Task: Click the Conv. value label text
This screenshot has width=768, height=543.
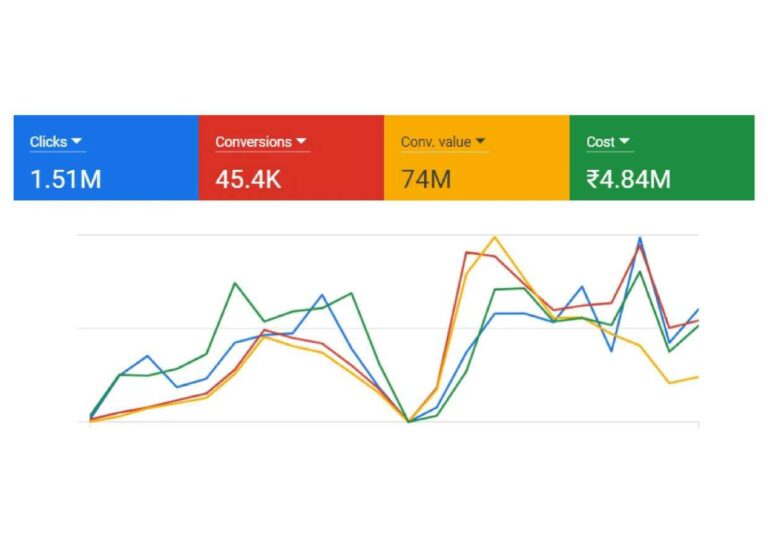Action: 435,142
